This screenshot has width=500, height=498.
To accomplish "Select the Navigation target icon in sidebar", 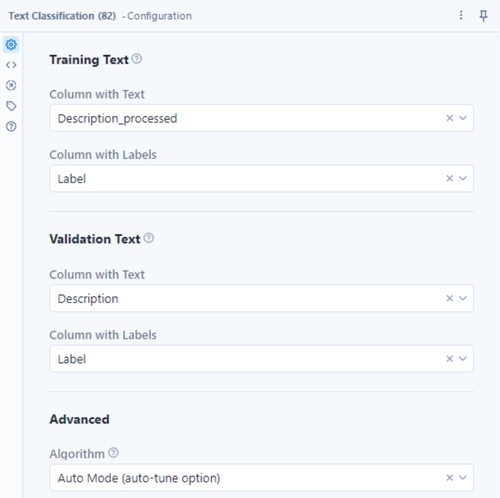I will (x=11, y=86).
